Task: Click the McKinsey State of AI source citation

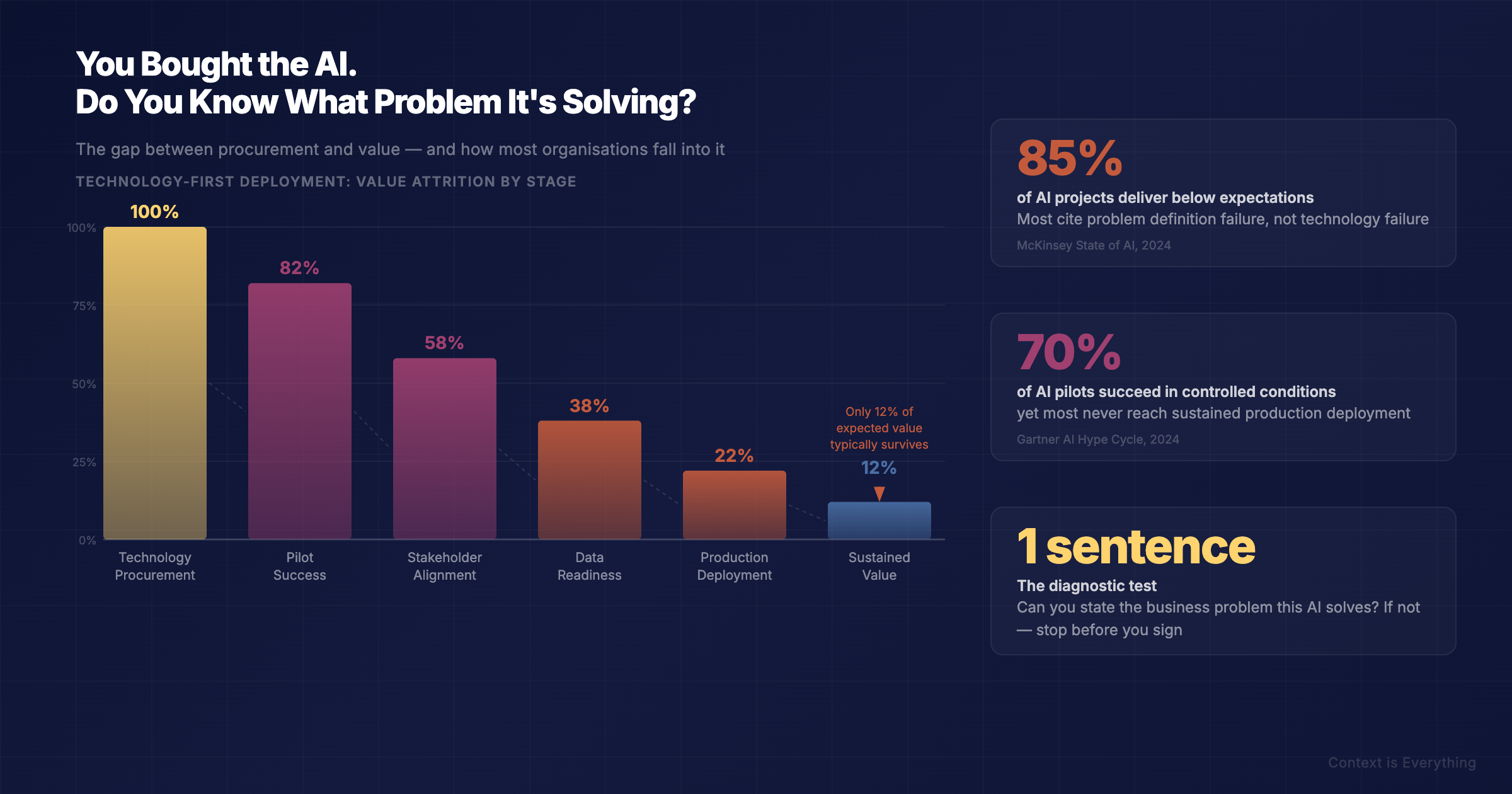Action: point(1094,245)
